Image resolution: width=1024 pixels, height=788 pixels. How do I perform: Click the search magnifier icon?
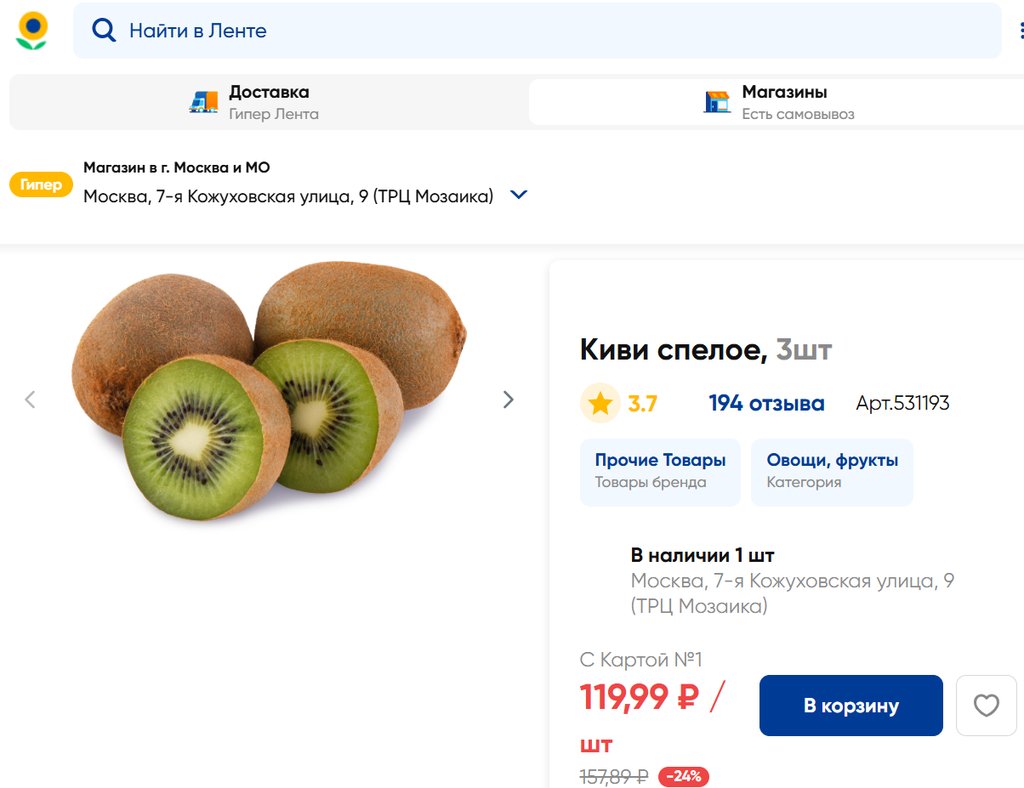click(104, 31)
